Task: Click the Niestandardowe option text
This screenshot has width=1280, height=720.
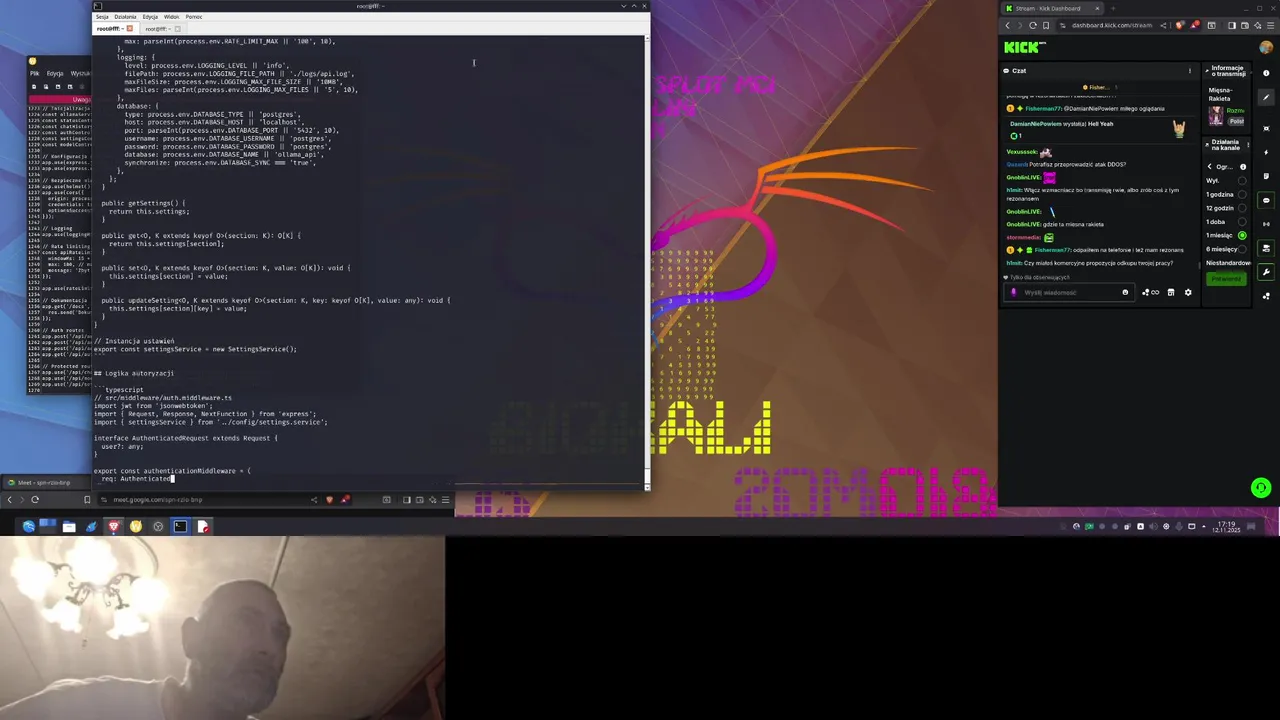Action: click(1228, 263)
